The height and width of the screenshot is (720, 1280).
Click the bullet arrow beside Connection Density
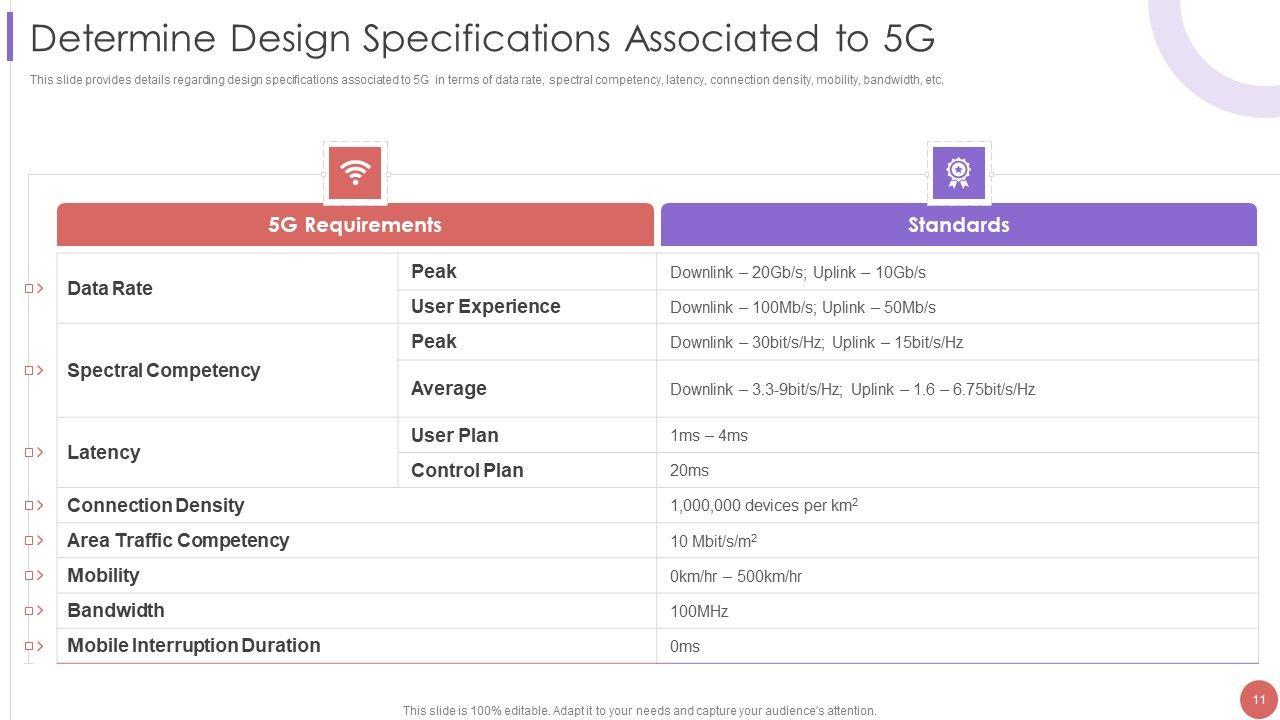[x=35, y=505]
